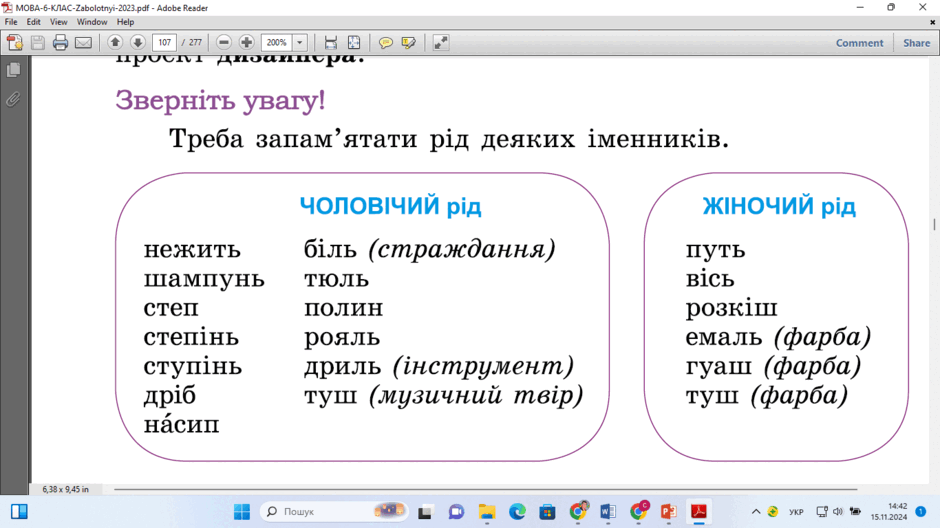Show hidden tray icons chevron

pyautogui.click(x=756, y=512)
